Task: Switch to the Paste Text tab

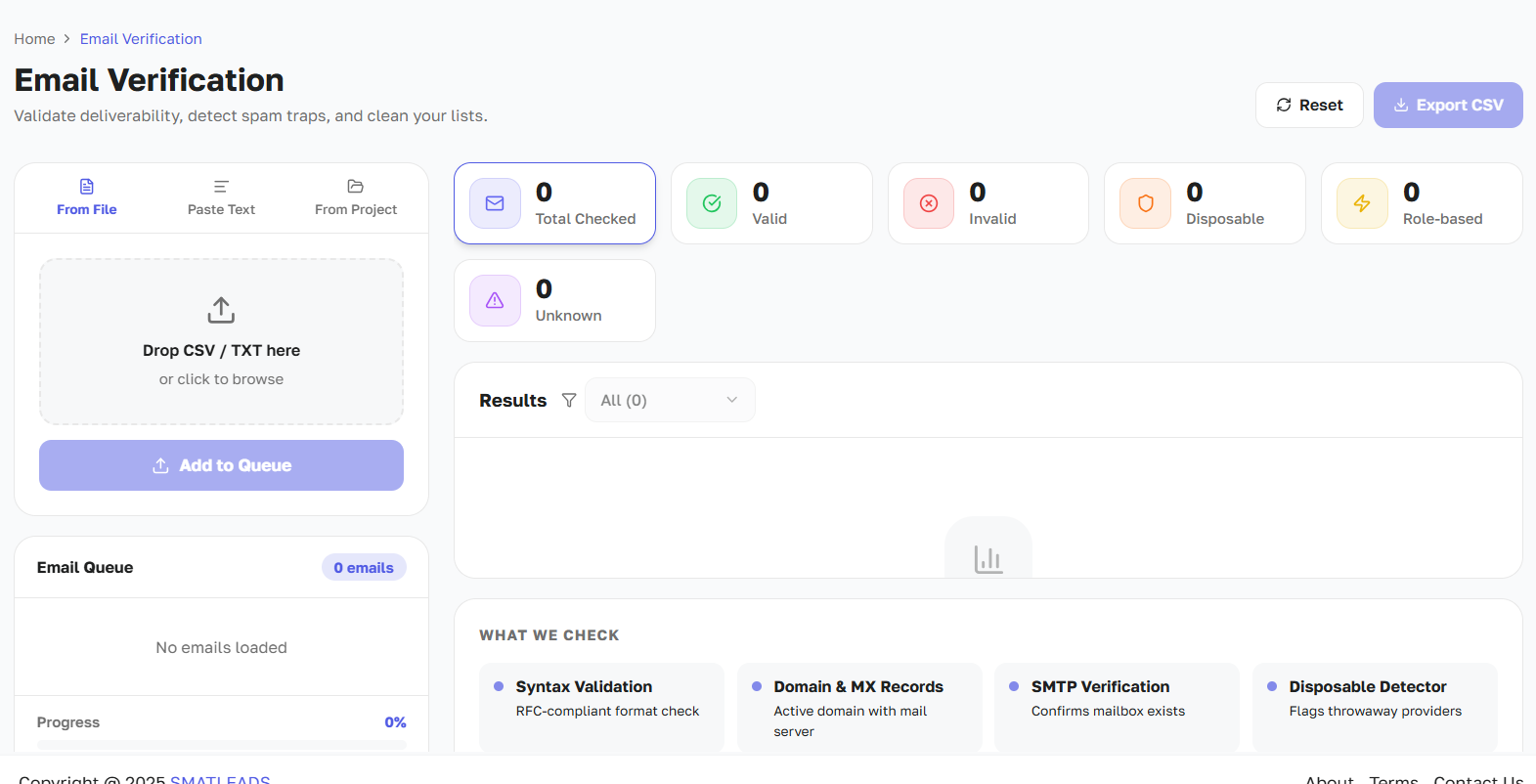Action: (221, 197)
